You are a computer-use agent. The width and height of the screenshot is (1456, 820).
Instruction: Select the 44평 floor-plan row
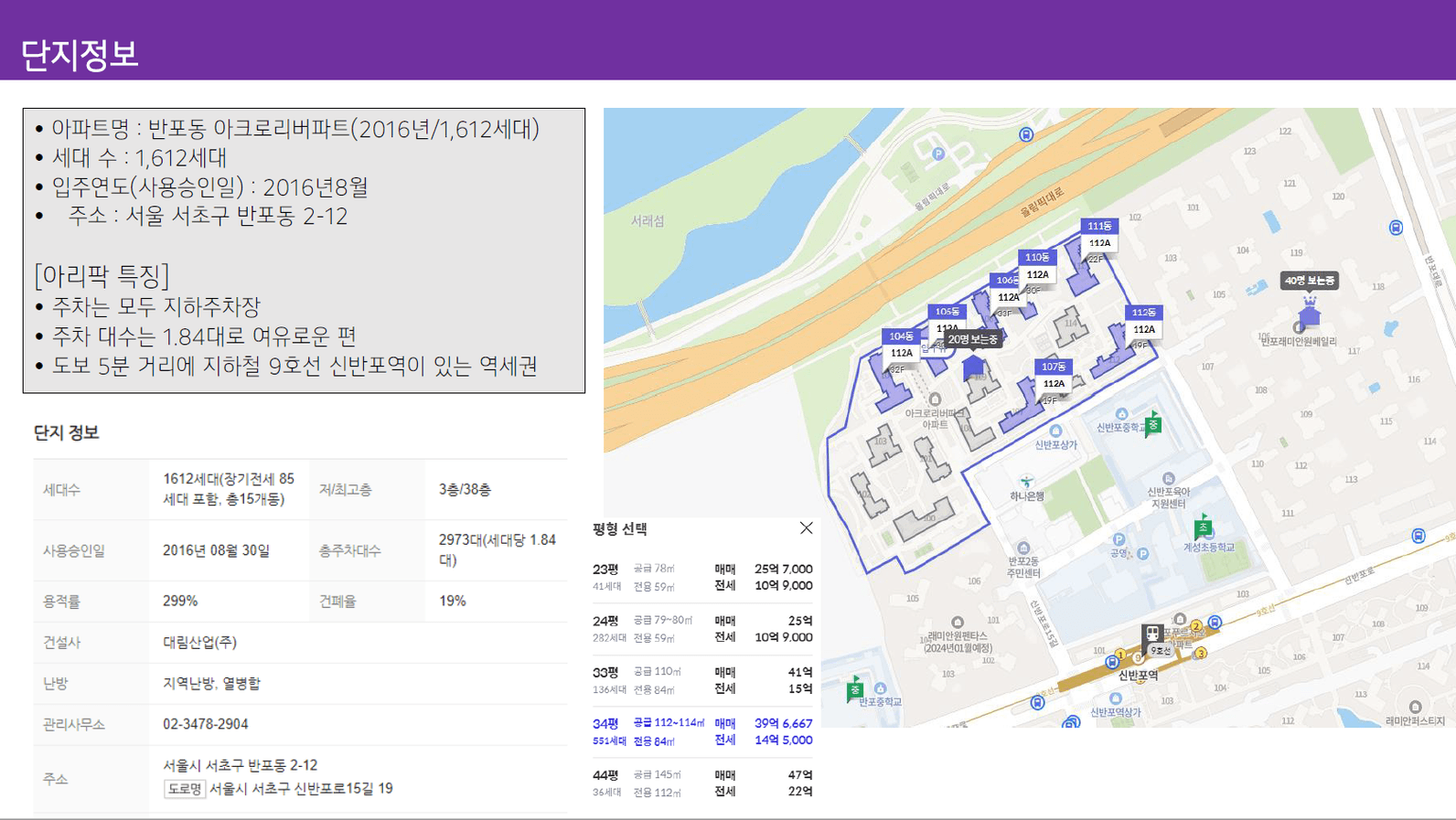(702, 783)
